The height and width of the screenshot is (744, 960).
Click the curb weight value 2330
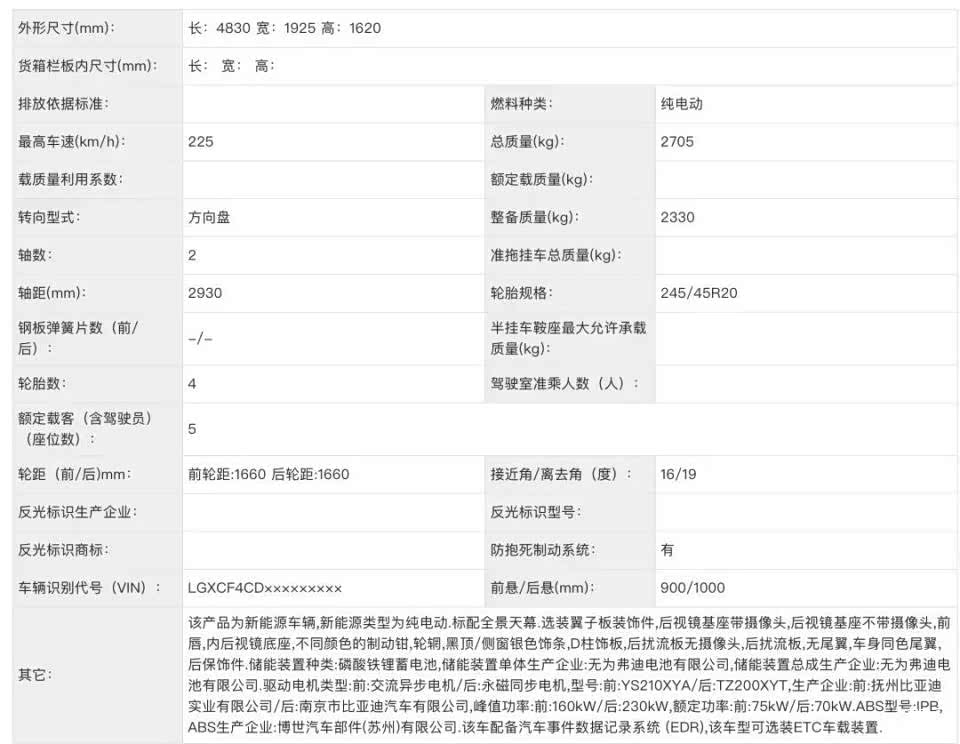[677, 217]
